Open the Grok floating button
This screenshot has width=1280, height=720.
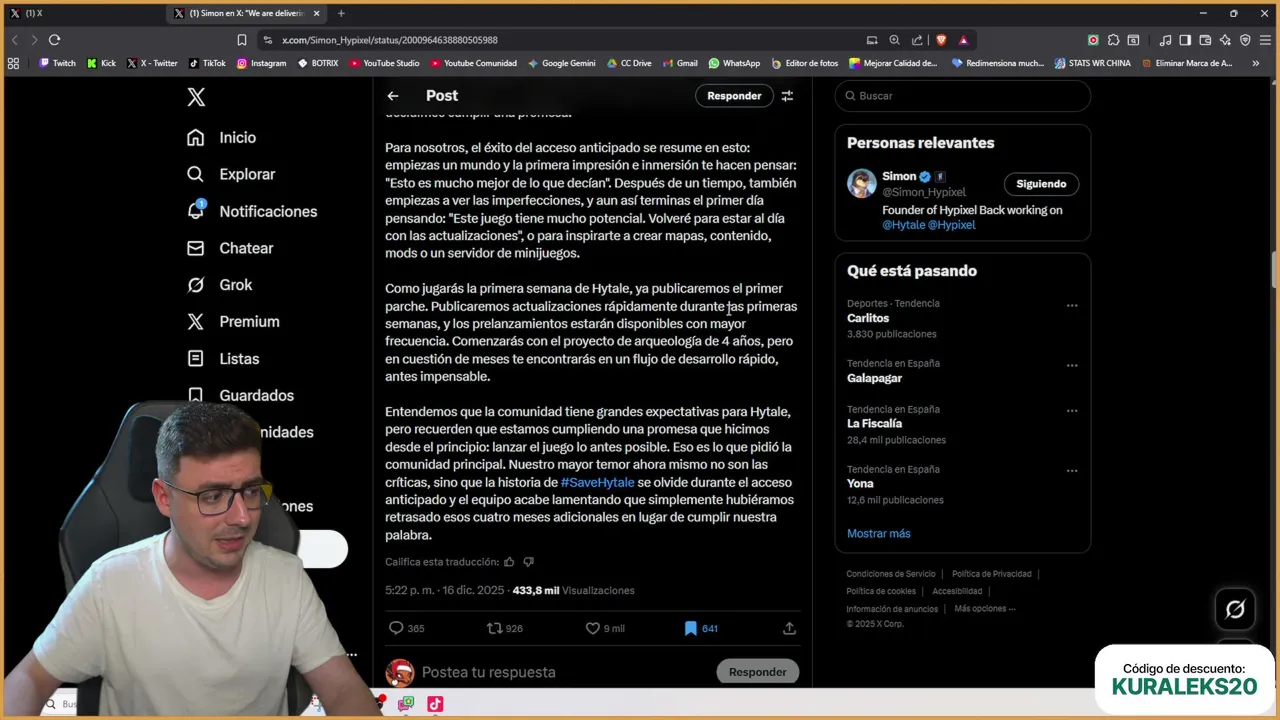point(1235,609)
